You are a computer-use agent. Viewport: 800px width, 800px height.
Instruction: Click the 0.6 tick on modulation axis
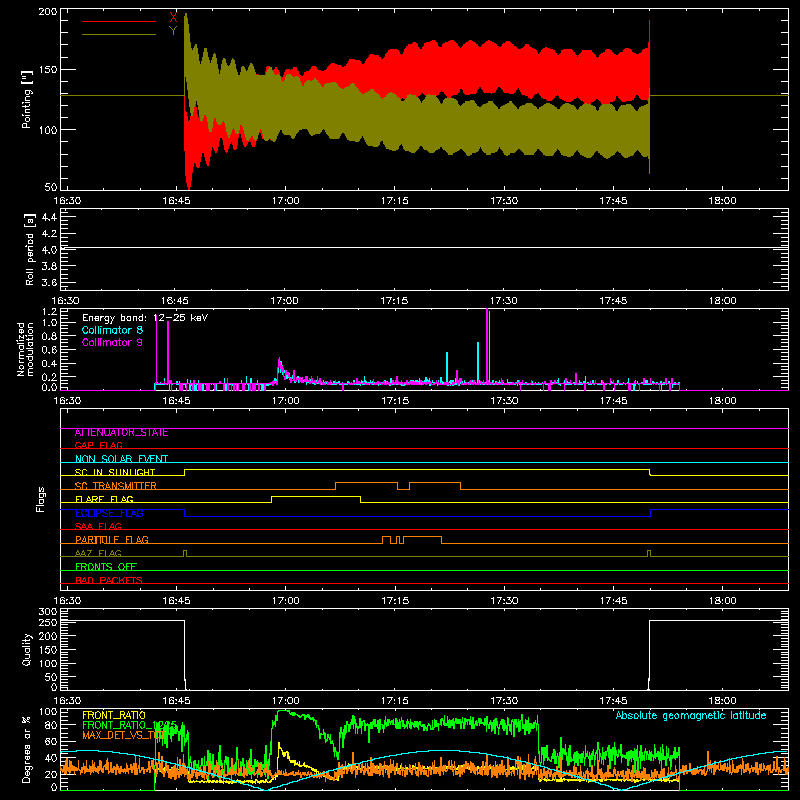(49, 350)
